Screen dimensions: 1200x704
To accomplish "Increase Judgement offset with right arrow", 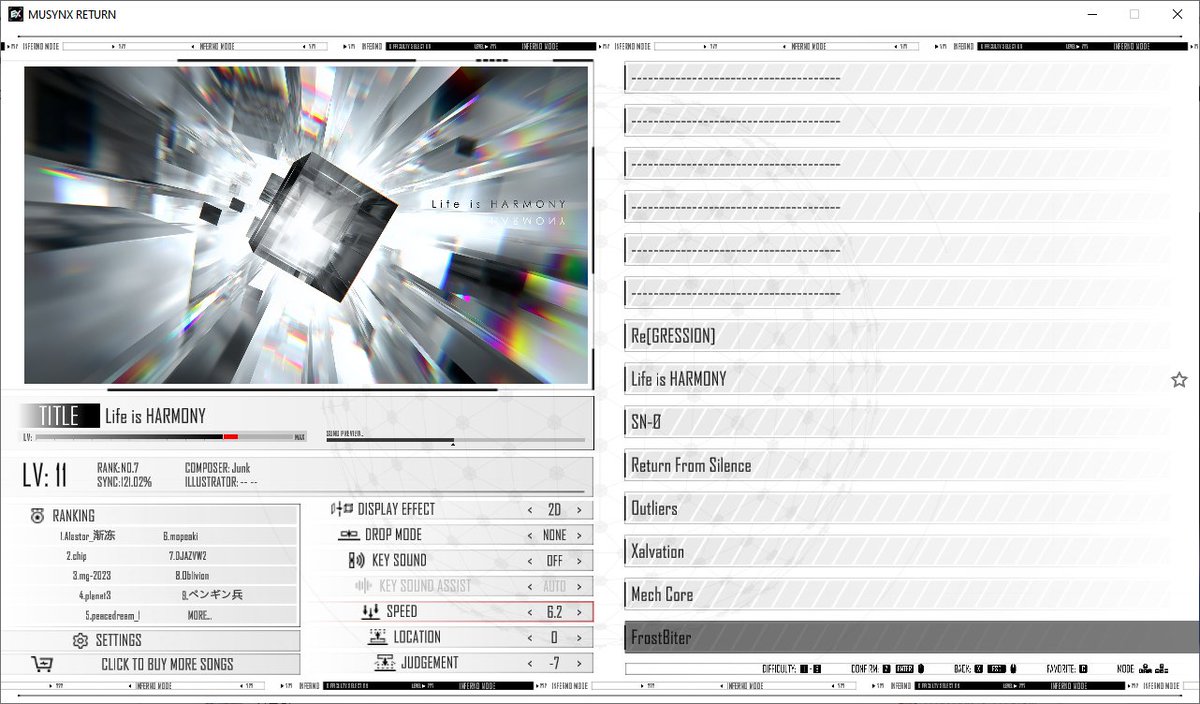I will tap(579, 663).
